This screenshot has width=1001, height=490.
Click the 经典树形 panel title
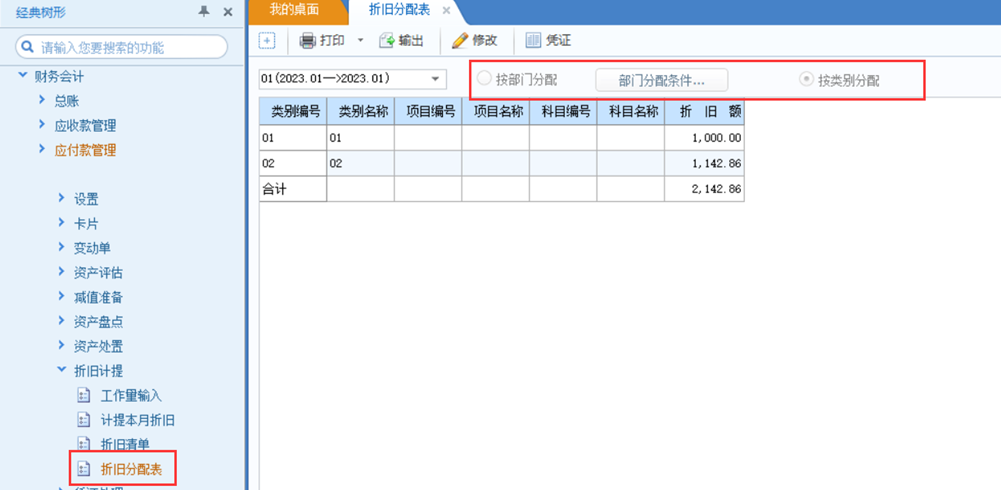coord(41,11)
